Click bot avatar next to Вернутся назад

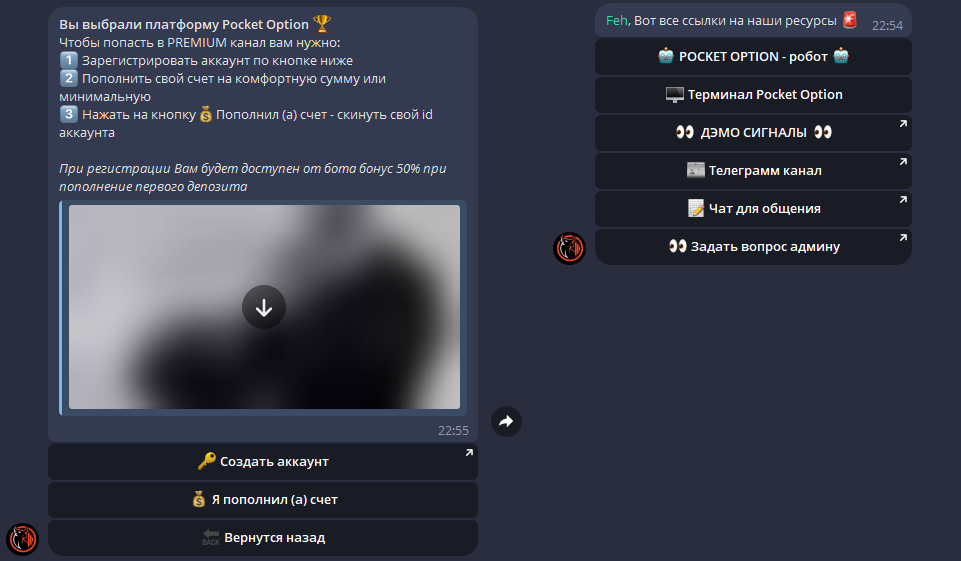[x=23, y=539]
